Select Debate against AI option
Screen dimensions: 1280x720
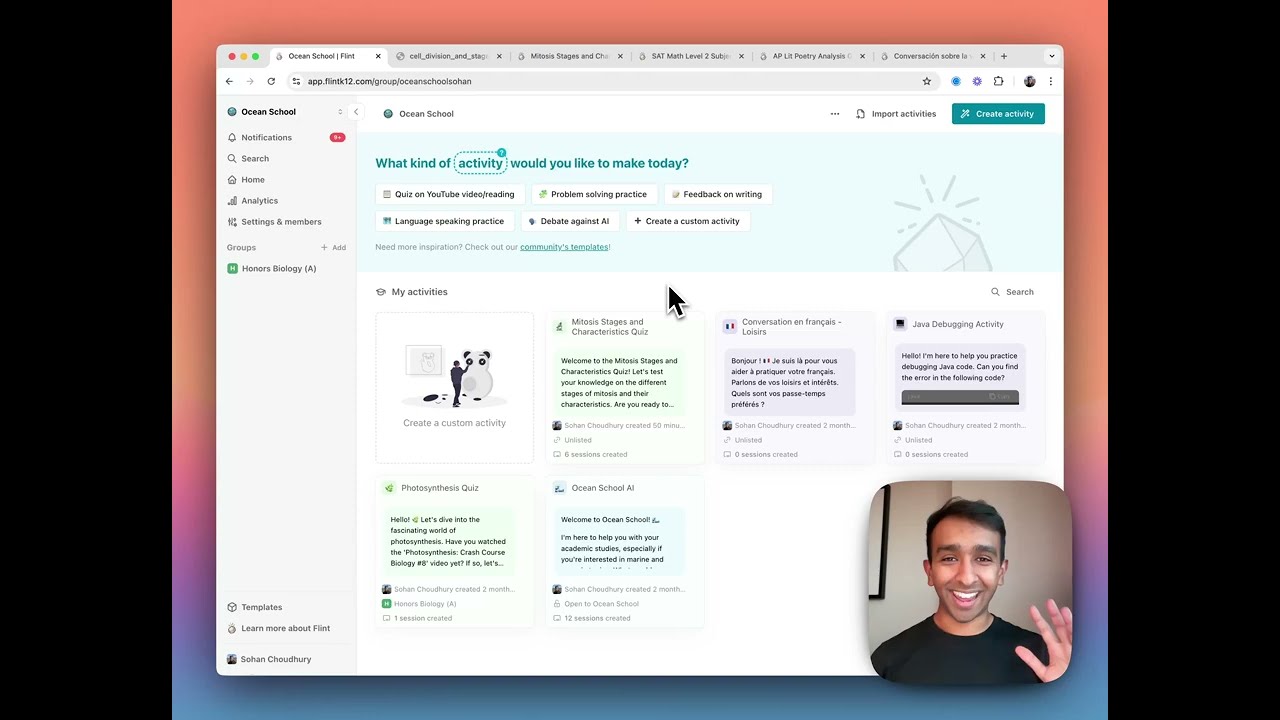(x=568, y=221)
